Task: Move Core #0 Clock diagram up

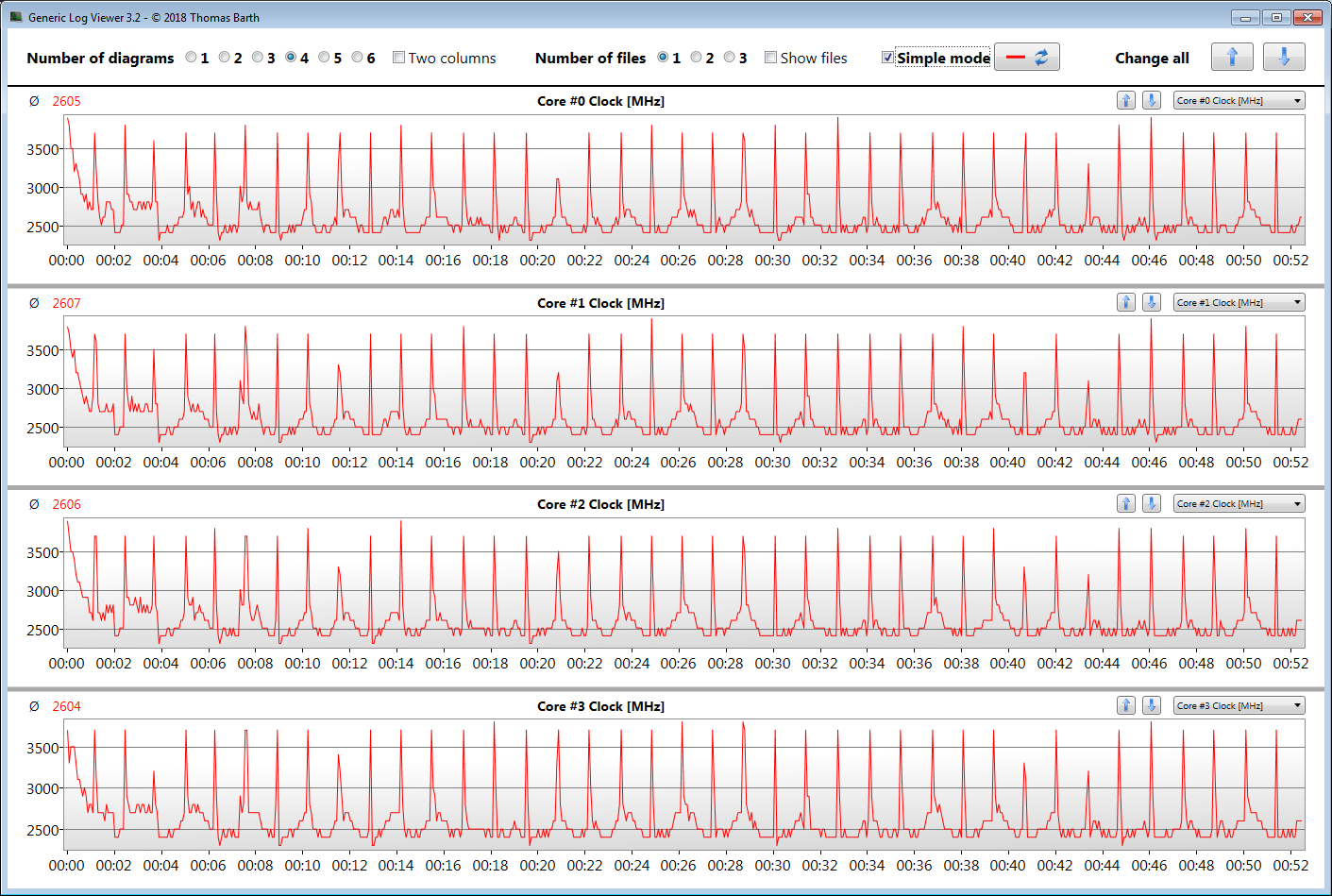Action: [1125, 101]
